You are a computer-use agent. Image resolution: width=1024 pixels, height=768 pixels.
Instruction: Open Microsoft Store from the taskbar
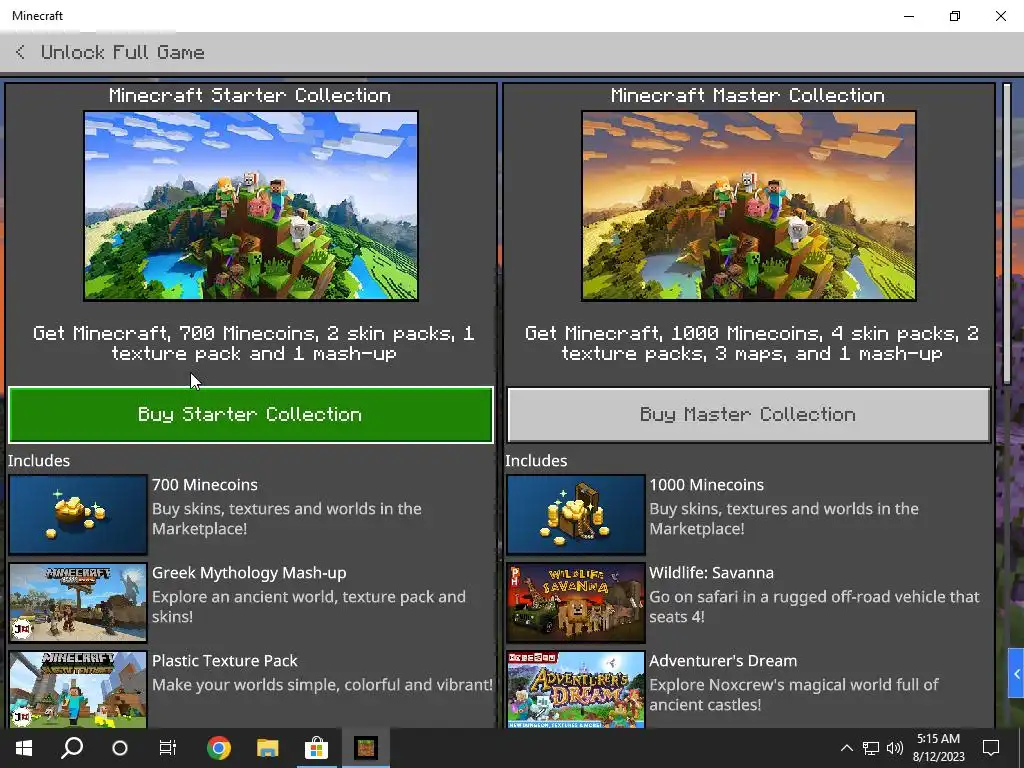point(316,748)
